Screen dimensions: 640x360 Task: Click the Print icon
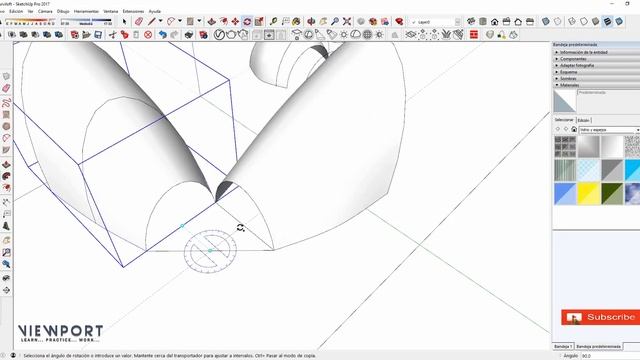[189, 35]
